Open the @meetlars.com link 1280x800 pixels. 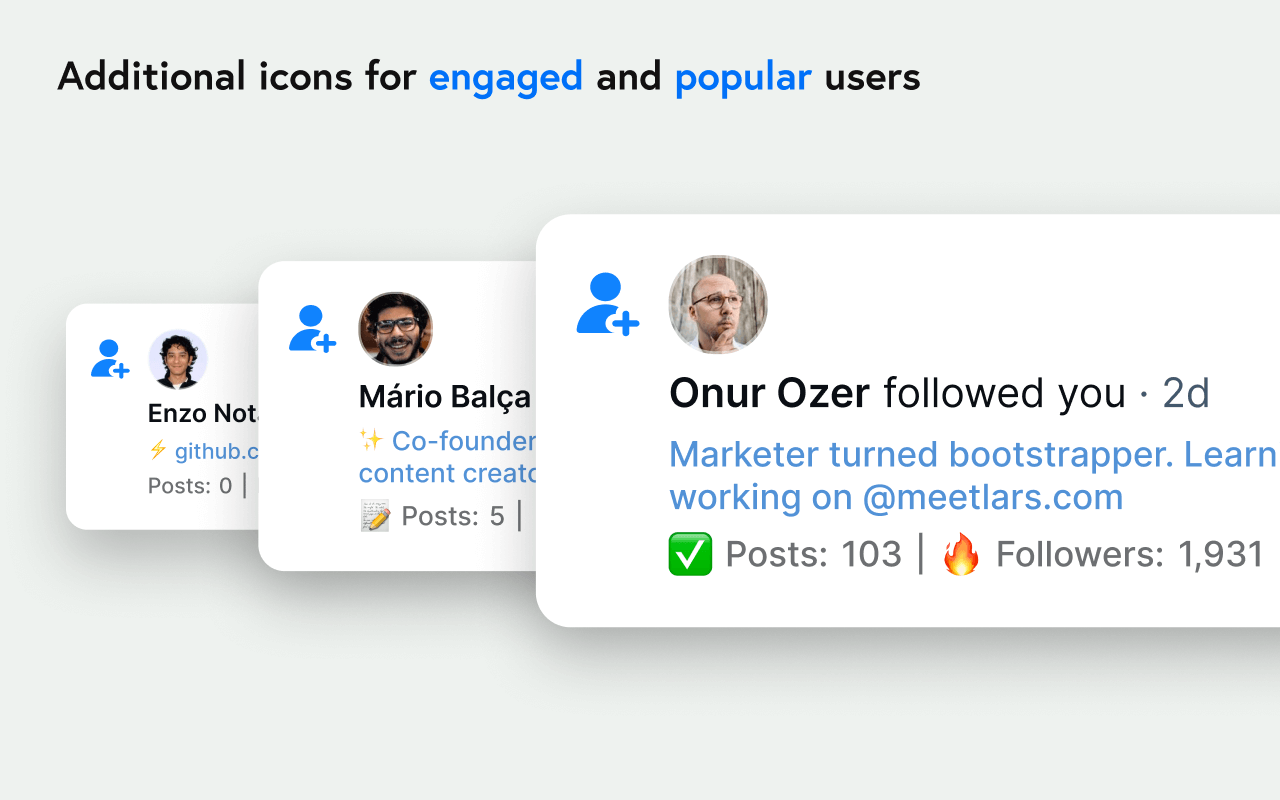[x=992, y=497]
